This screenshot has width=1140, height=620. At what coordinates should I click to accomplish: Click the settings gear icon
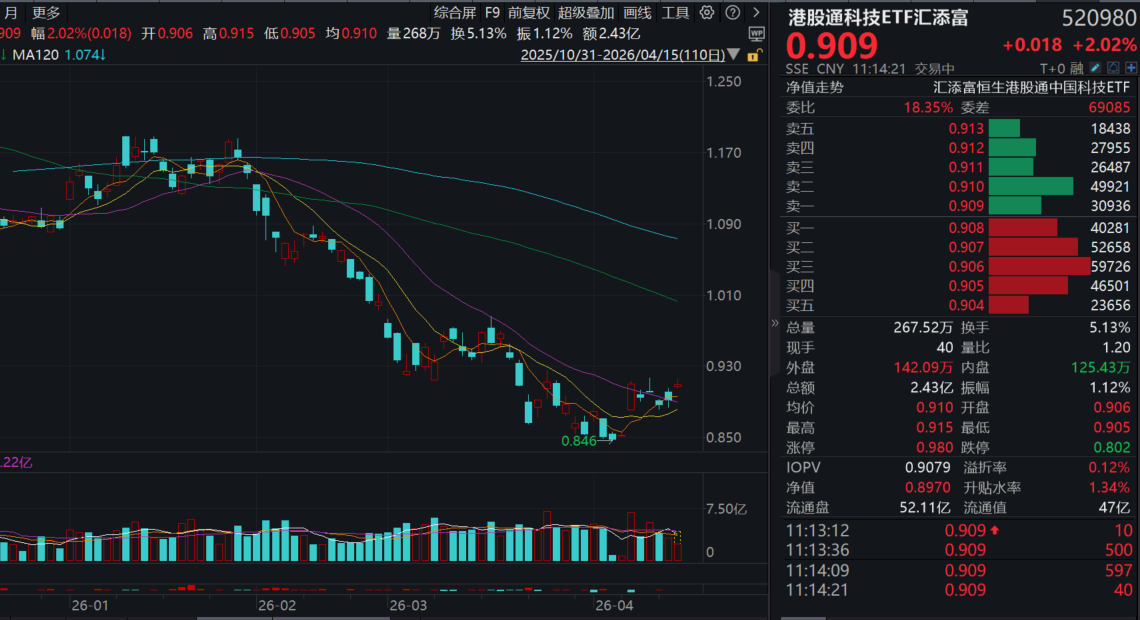coord(706,12)
